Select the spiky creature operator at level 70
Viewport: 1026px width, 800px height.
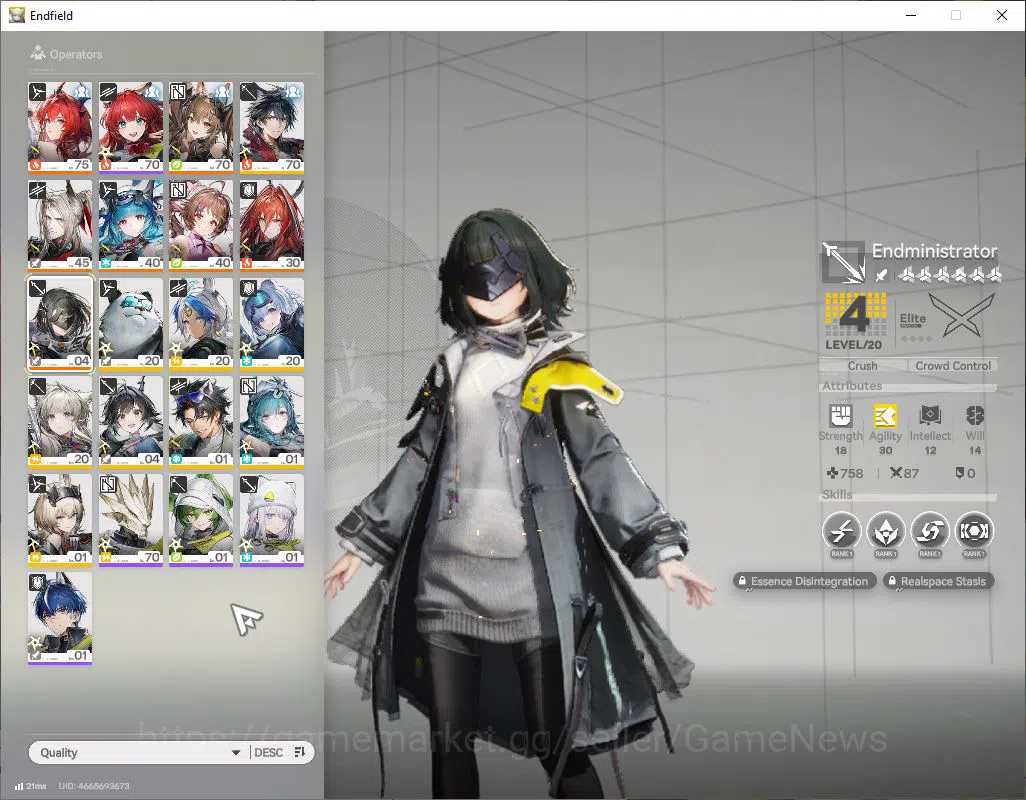pos(130,520)
